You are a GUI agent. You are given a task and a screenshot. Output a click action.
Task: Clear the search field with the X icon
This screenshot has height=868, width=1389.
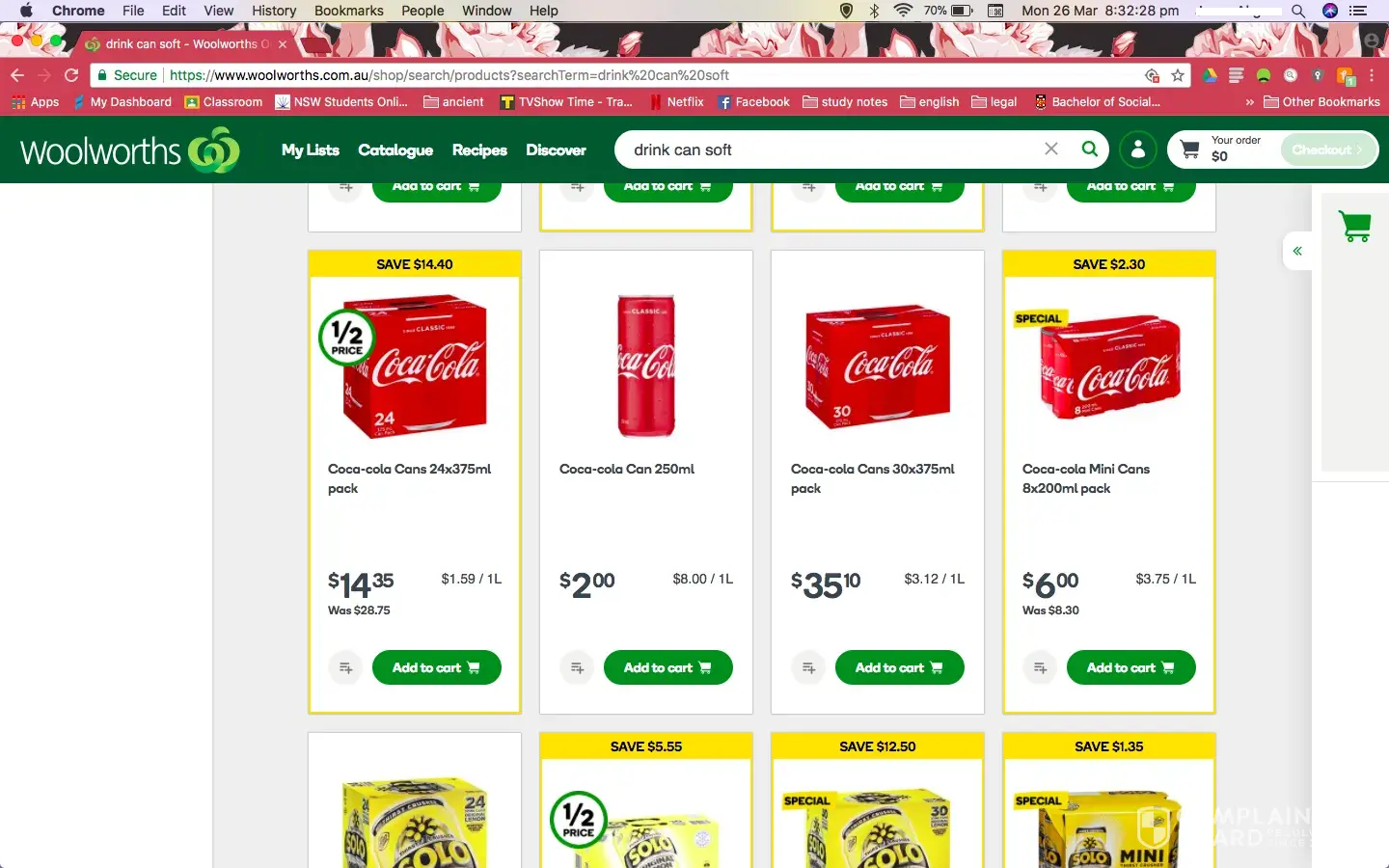pos(1051,149)
